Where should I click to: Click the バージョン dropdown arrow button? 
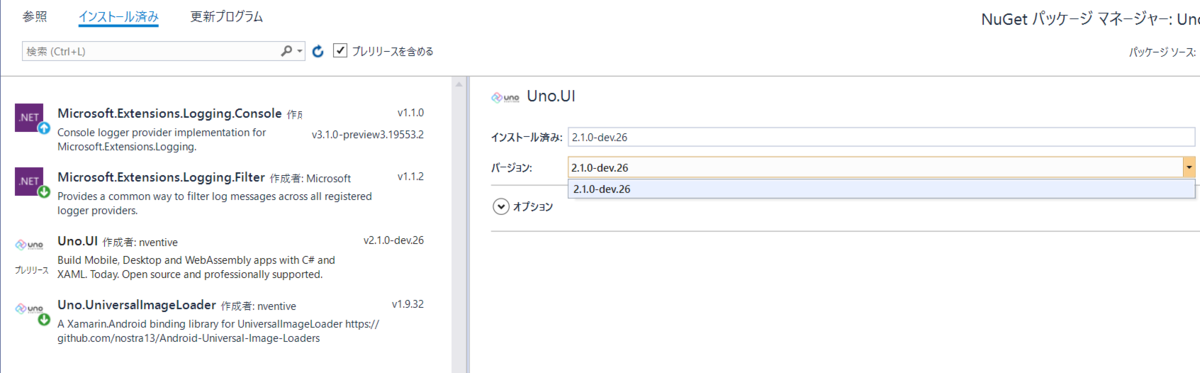(1189, 167)
